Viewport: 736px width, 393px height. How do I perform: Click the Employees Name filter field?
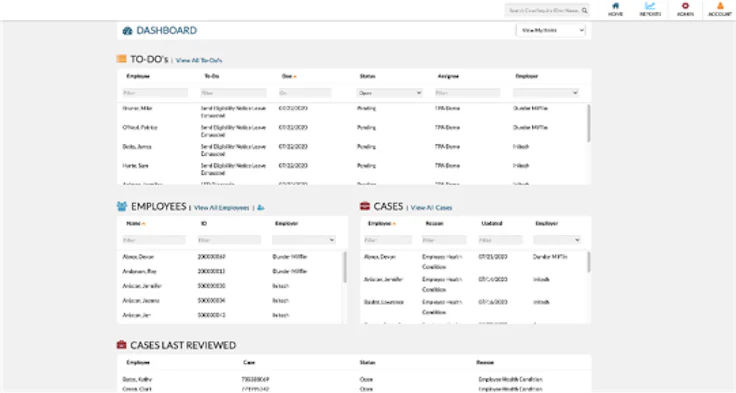pyautogui.click(x=154, y=240)
